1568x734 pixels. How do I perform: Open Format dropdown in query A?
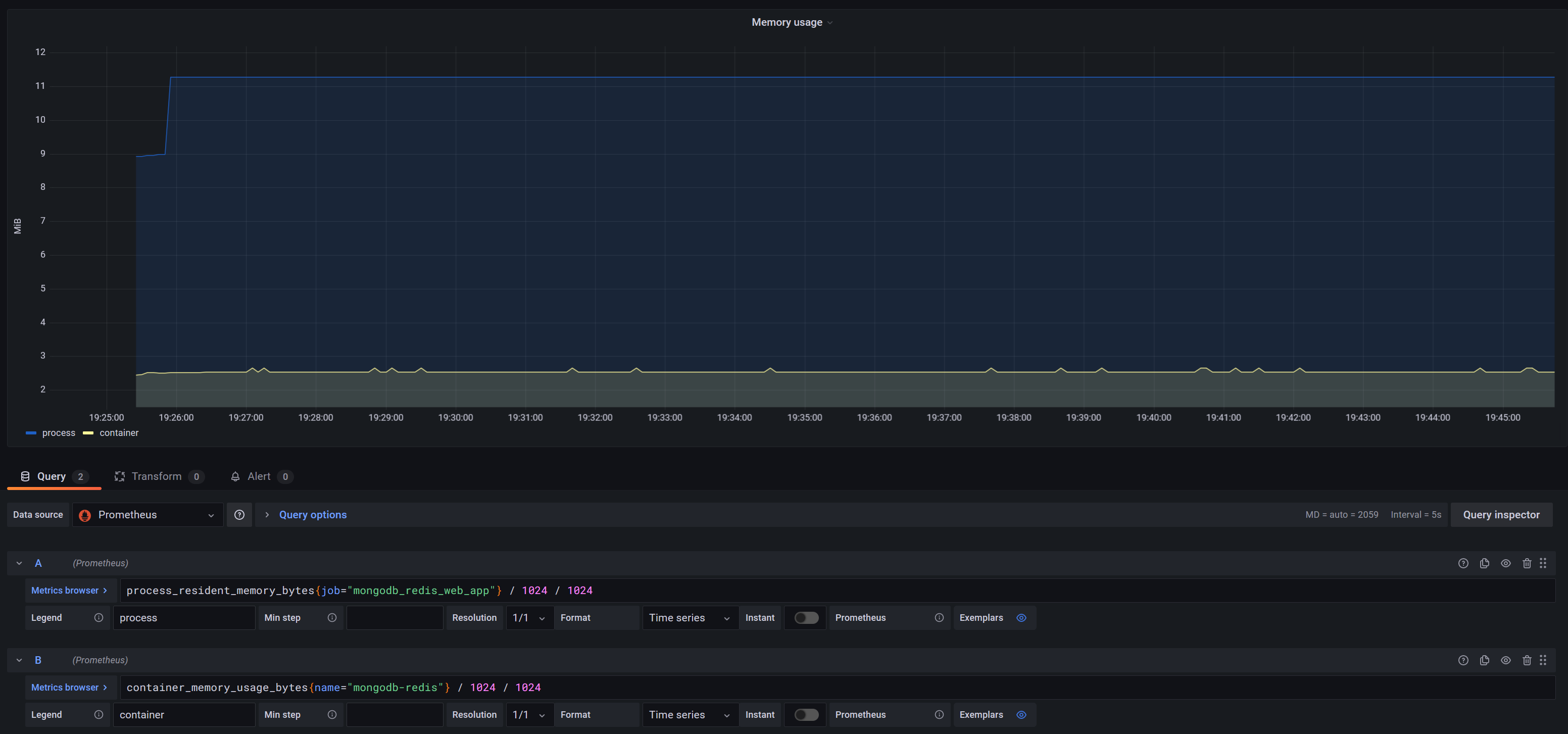[x=690, y=618]
